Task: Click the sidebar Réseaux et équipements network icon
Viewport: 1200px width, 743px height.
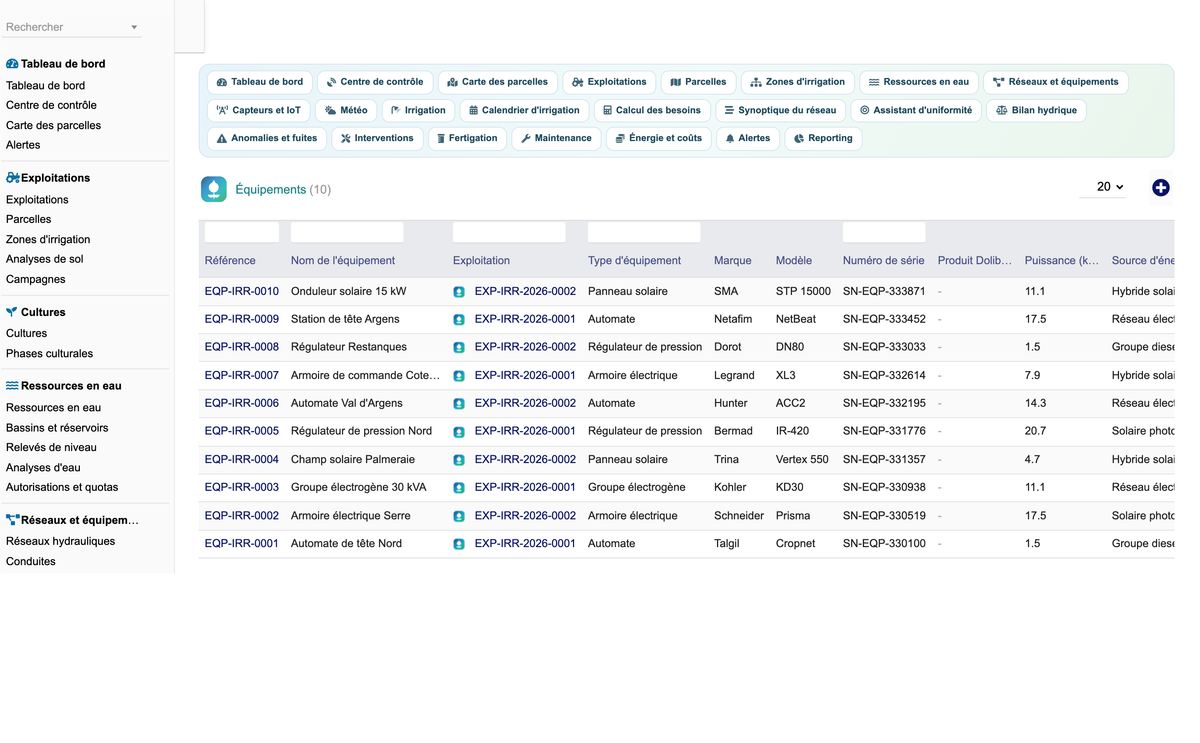Action: click(x=13, y=520)
